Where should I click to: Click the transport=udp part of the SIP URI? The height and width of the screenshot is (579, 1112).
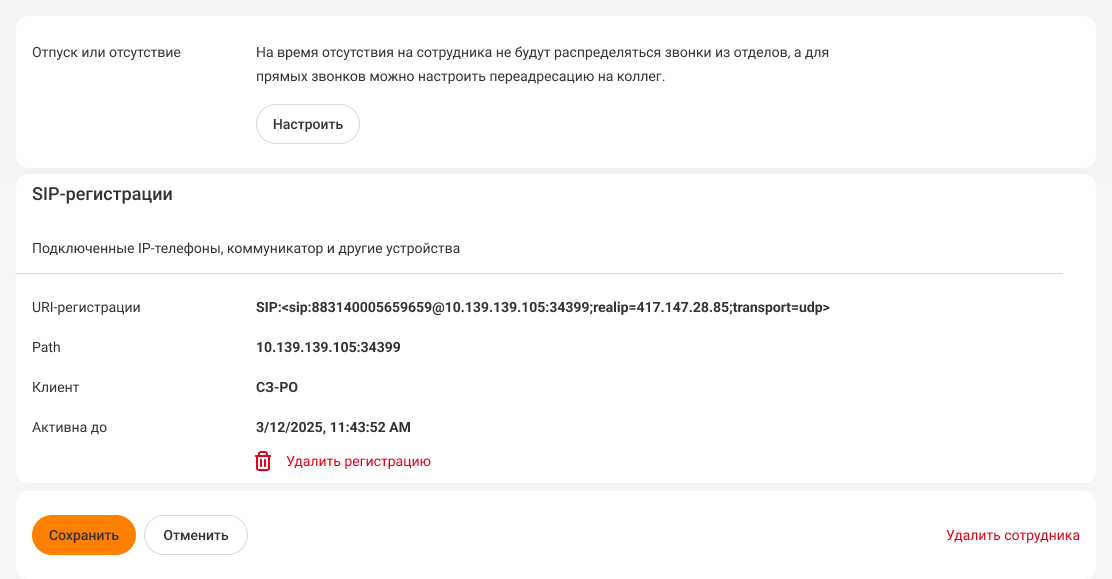click(x=778, y=307)
